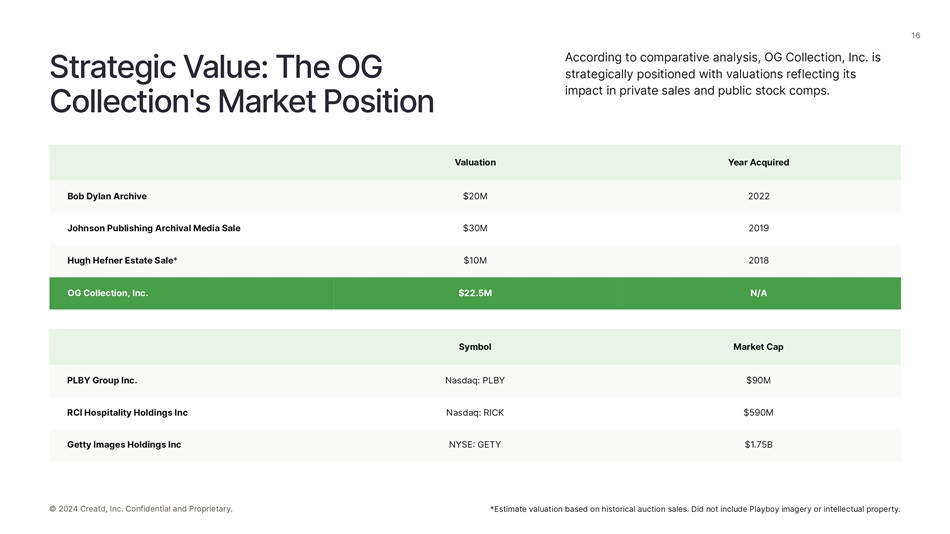Click the slide title "Strategic Value: The OG Collection's Market Position"
The height and width of the screenshot is (534, 950).
(x=241, y=85)
